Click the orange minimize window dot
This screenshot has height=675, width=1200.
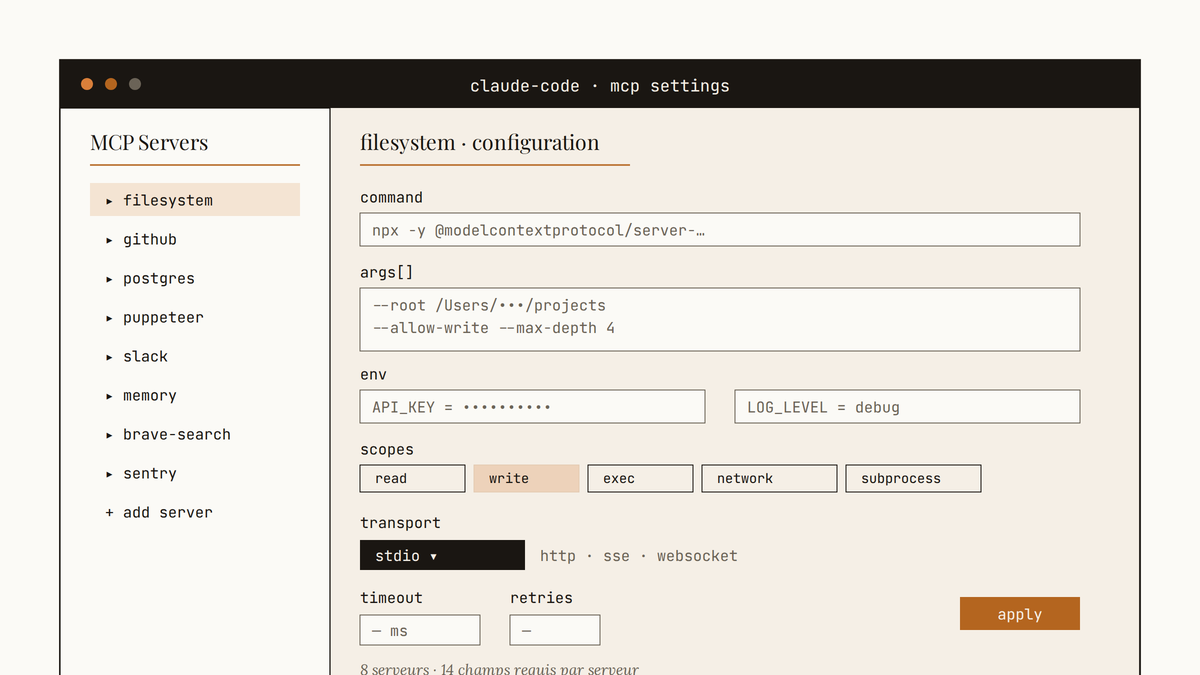tap(111, 84)
